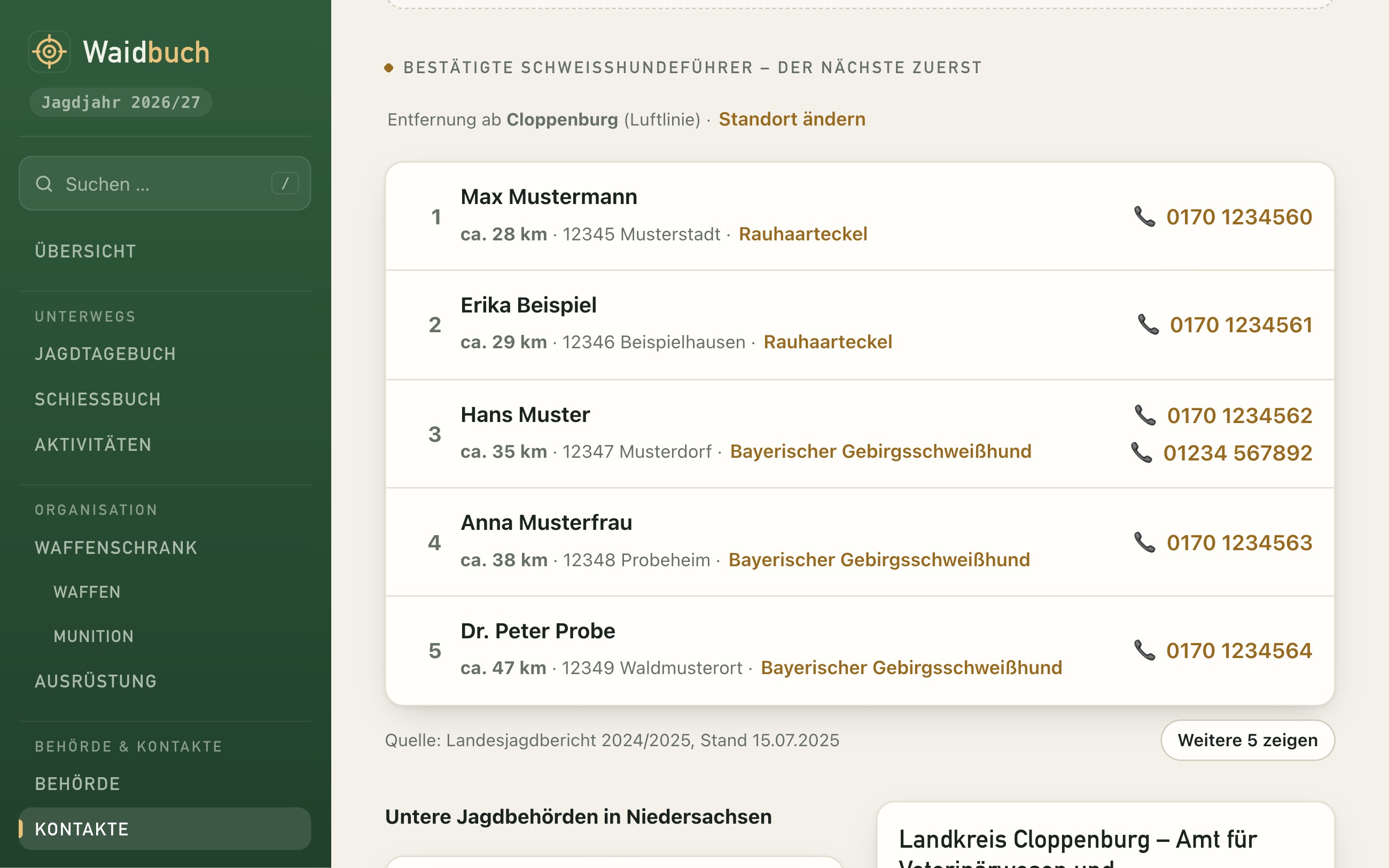Open the Waffenschrank section

coord(116,548)
